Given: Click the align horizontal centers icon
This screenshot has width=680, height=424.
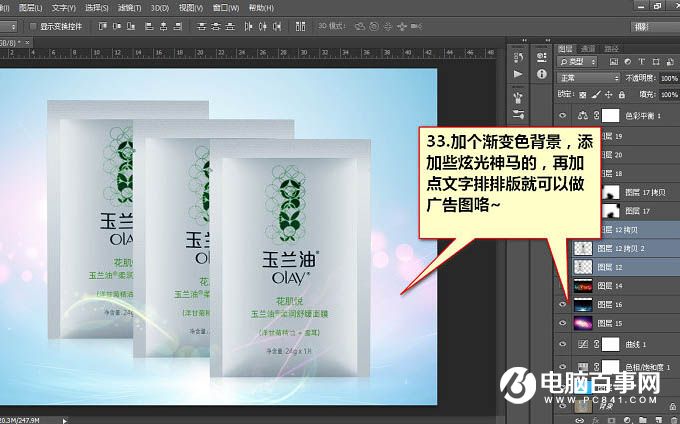Looking at the screenshot, I should (x=163, y=26).
